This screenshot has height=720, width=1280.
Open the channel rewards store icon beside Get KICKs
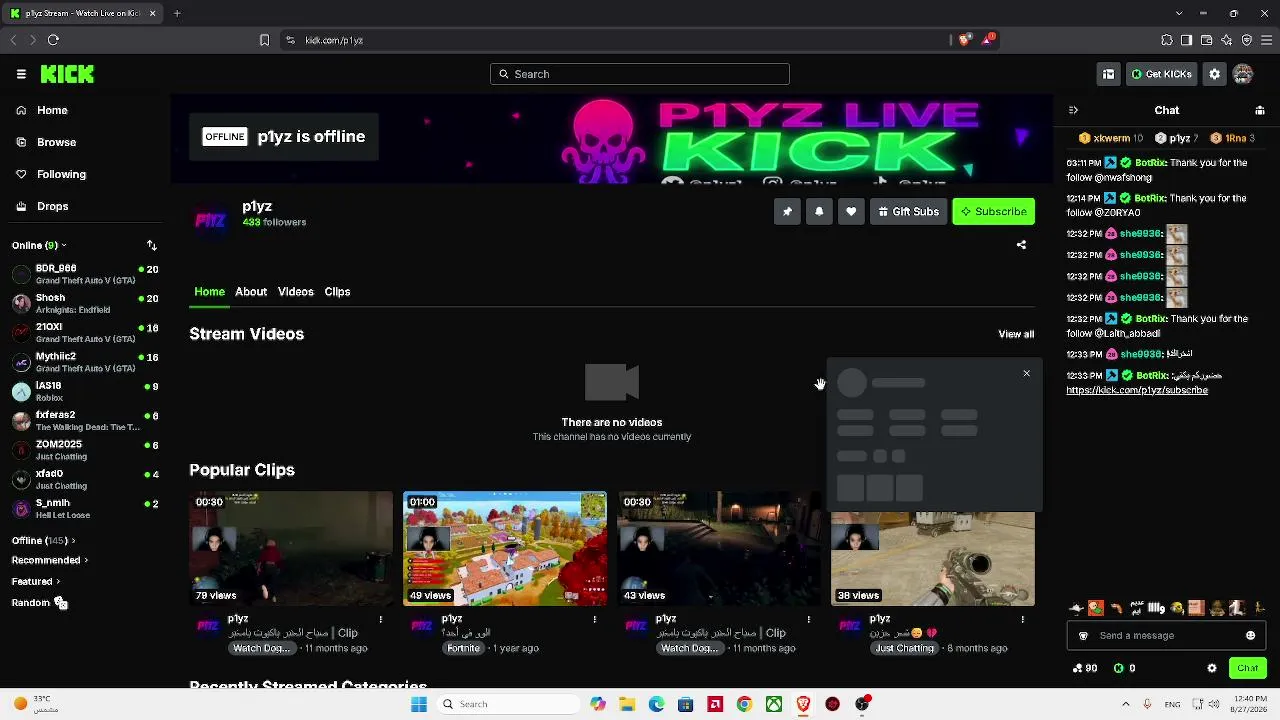point(1108,74)
